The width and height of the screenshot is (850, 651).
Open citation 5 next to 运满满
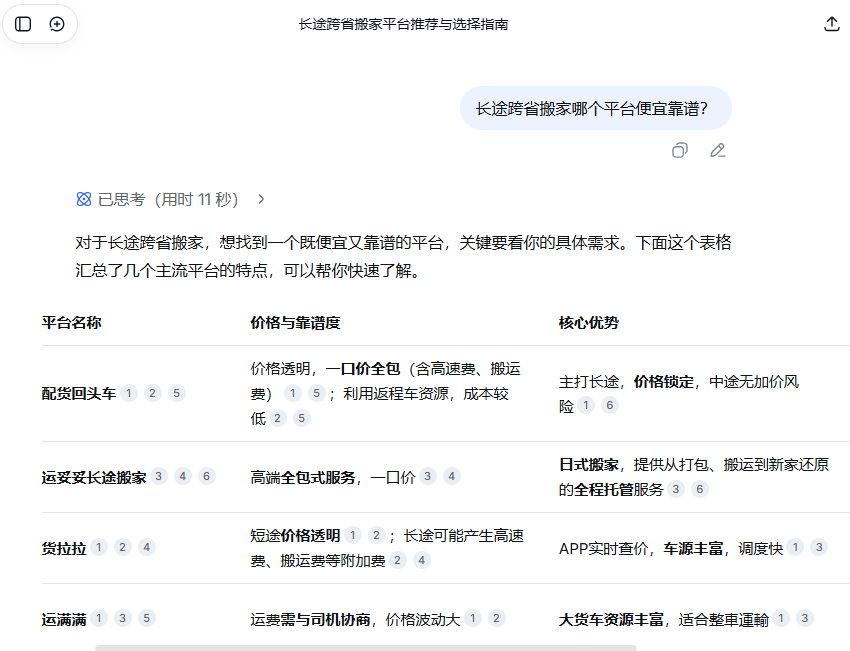(146, 618)
